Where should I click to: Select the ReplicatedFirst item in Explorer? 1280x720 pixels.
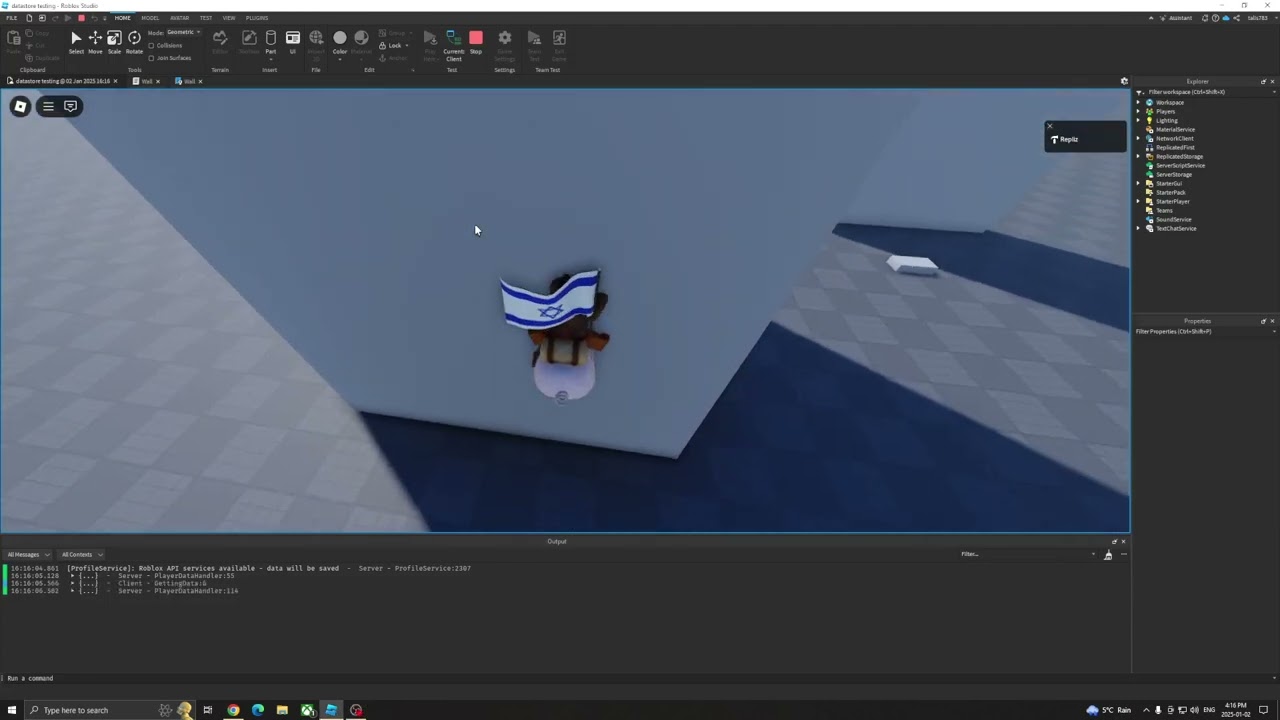[x=1175, y=147]
